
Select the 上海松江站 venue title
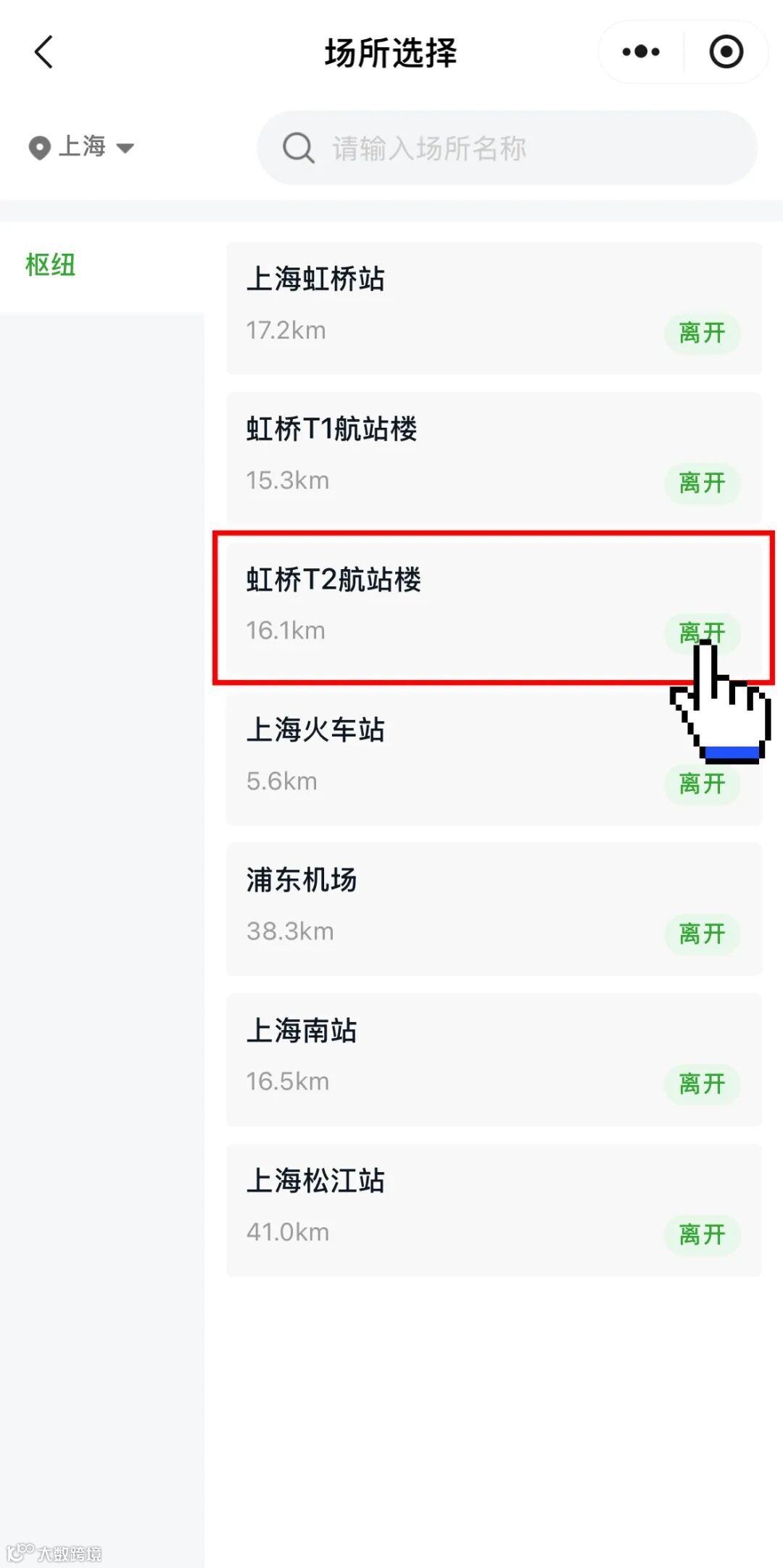click(315, 1180)
